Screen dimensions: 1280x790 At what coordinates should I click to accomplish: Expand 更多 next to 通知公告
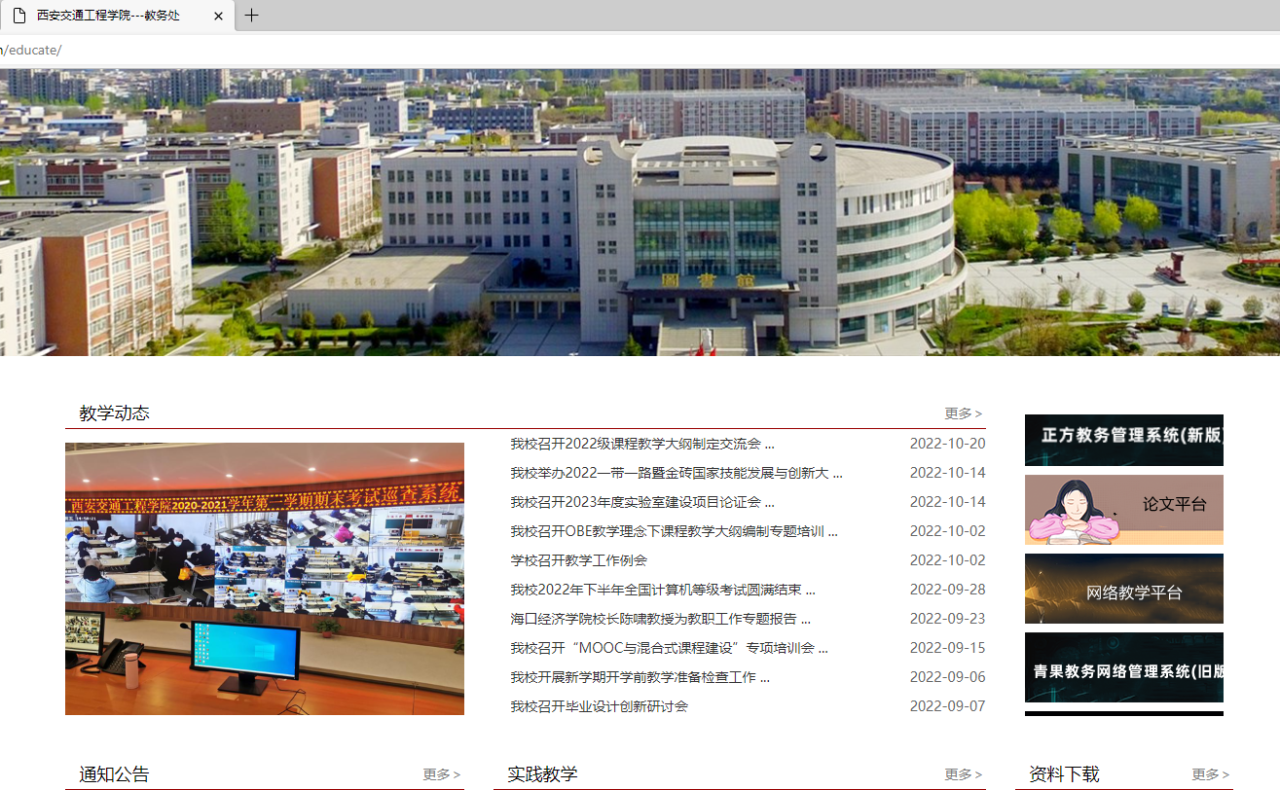[x=440, y=775]
